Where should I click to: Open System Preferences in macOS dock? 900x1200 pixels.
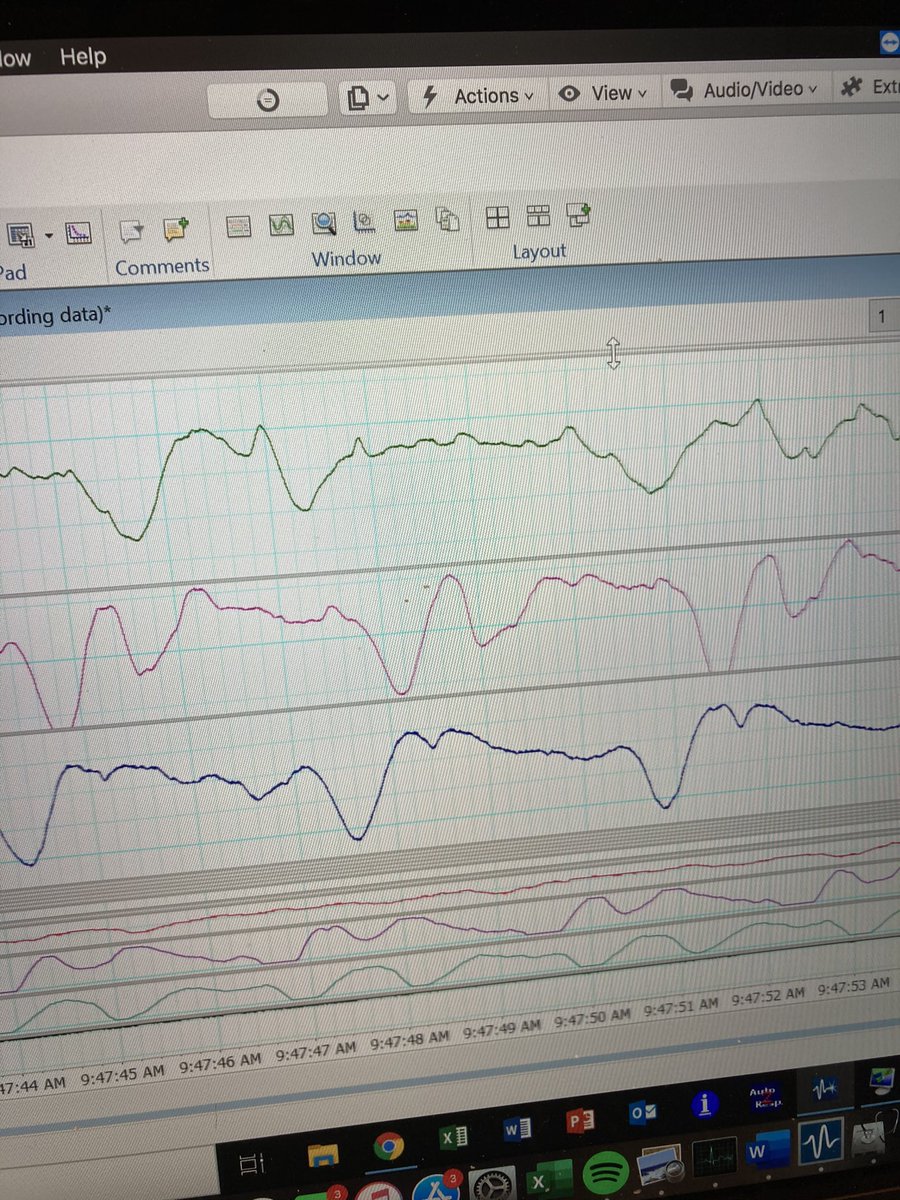(492, 1184)
